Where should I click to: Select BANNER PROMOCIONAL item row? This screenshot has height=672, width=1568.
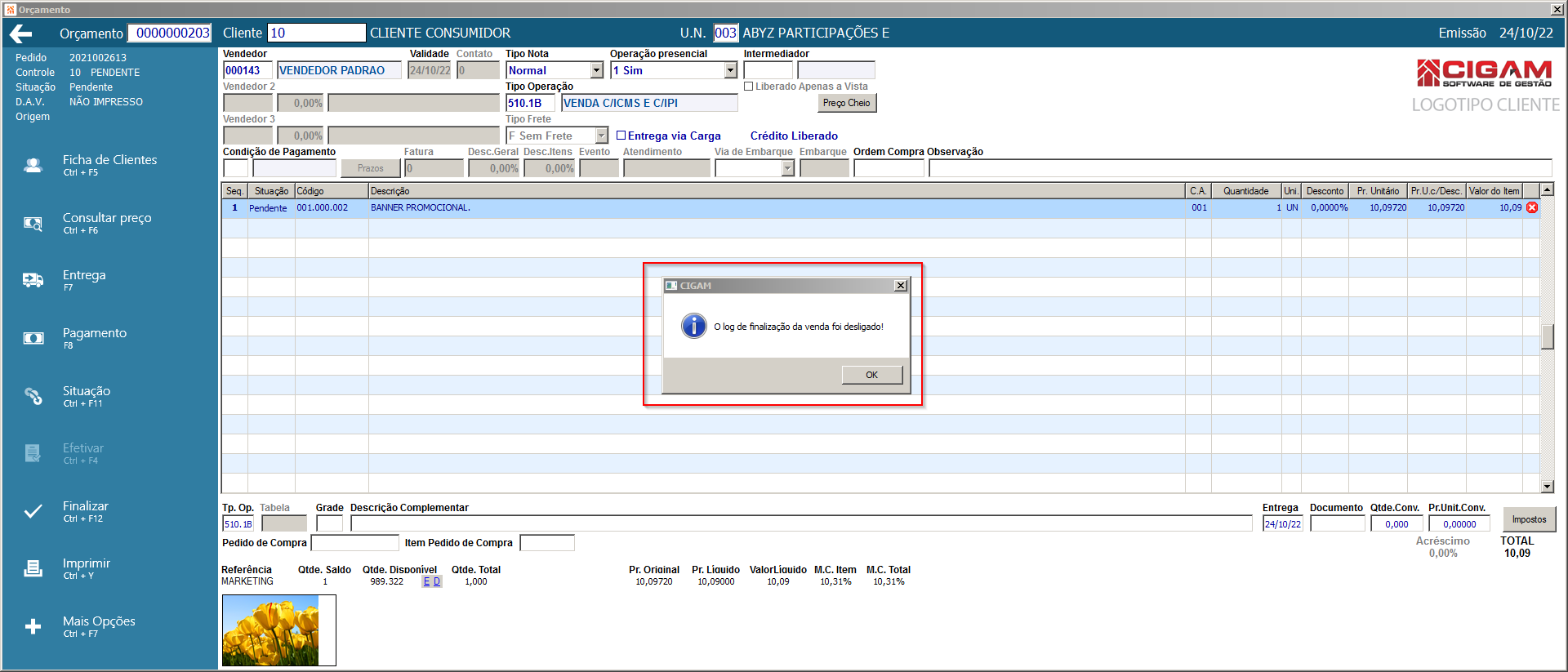coord(880,207)
